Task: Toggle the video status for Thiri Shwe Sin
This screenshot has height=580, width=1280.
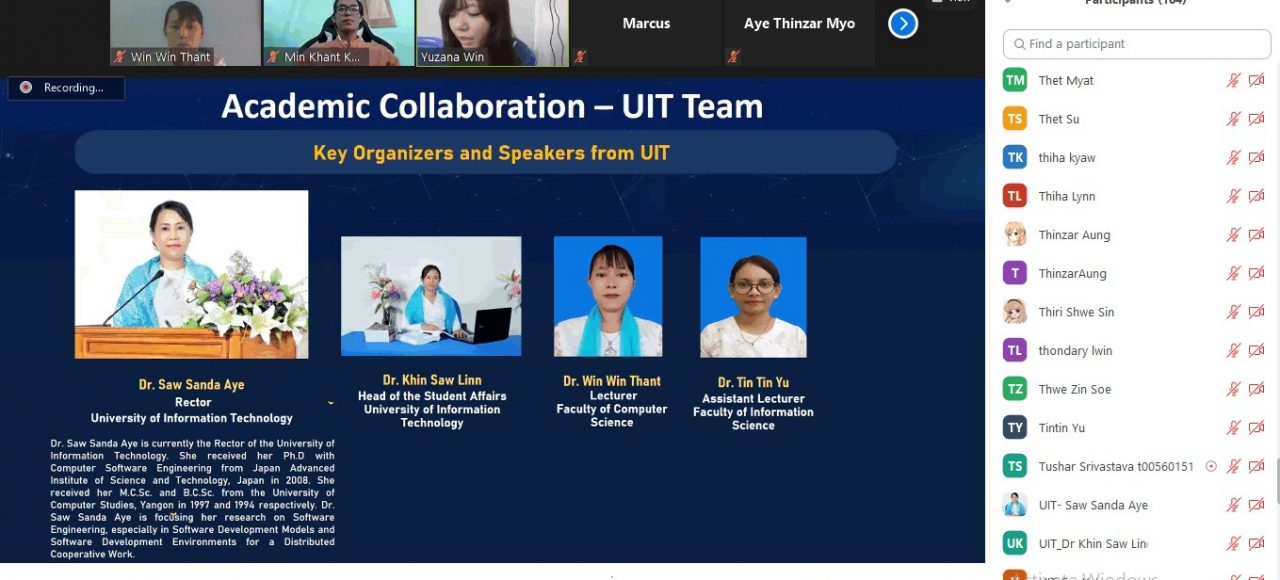Action: point(1257,312)
